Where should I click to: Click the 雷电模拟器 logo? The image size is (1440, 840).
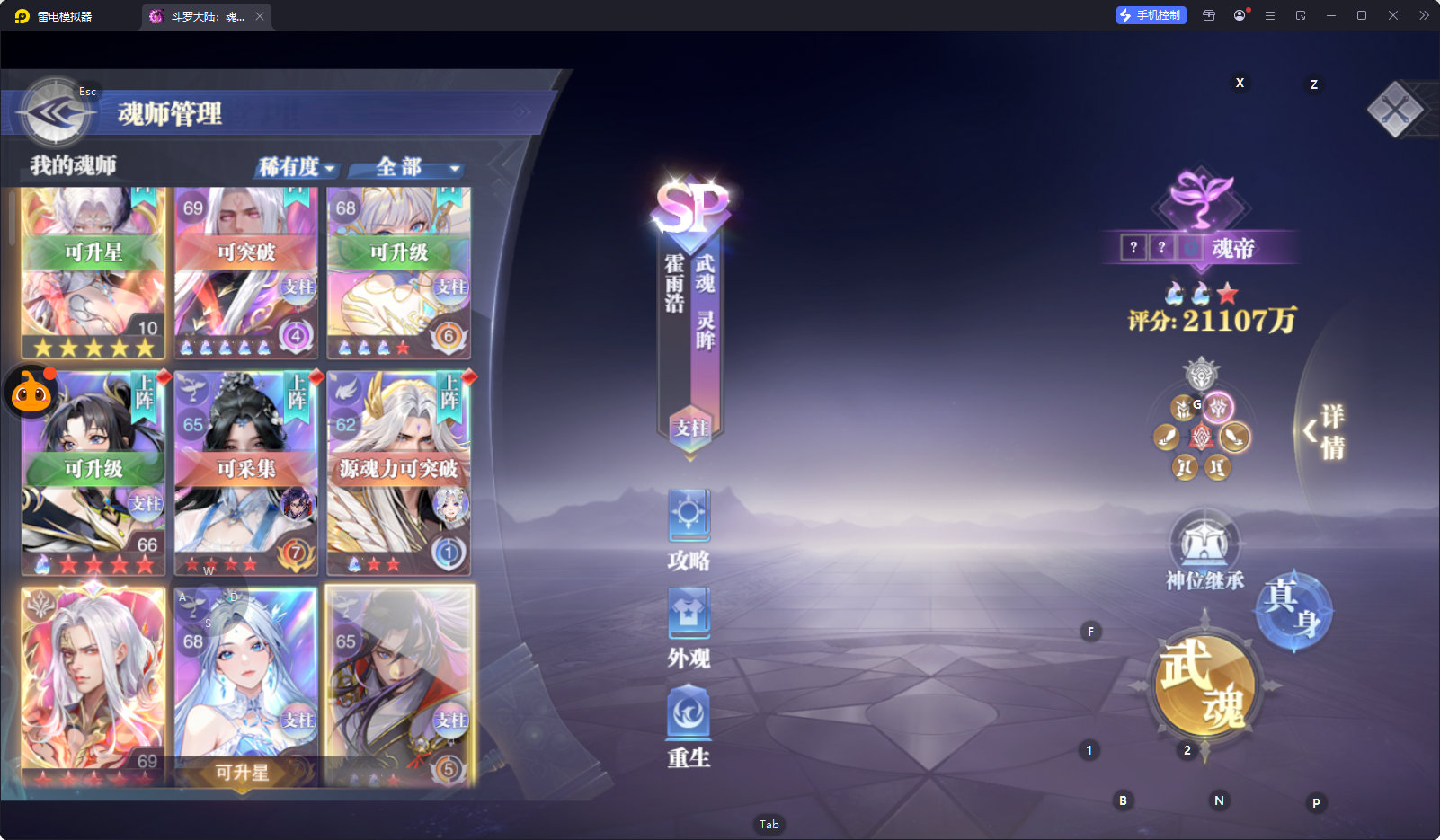(x=22, y=16)
